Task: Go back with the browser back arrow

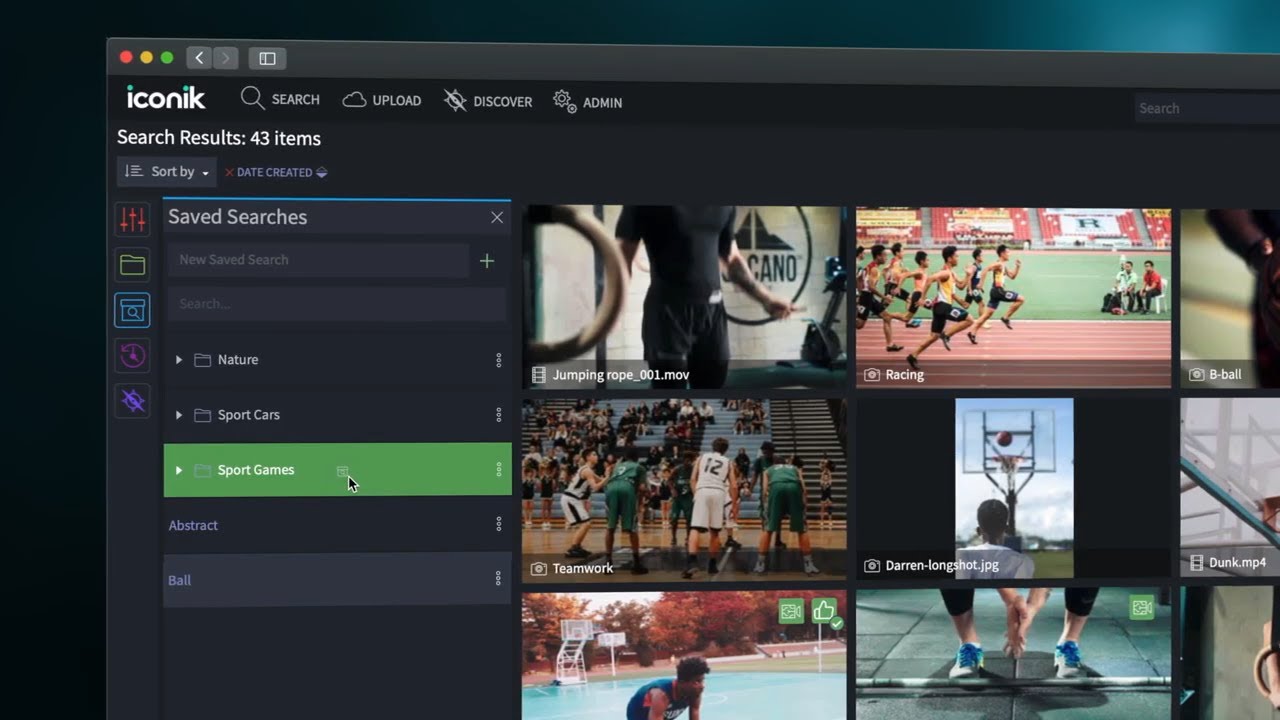Action: (x=199, y=58)
